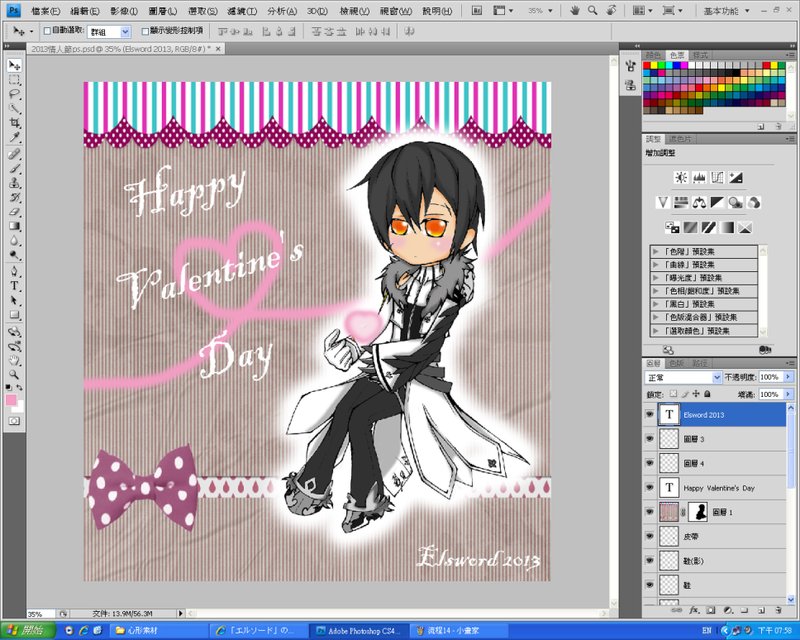Launch Bridge from the application bar
The image size is (800, 640).
(x=477, y=10)
